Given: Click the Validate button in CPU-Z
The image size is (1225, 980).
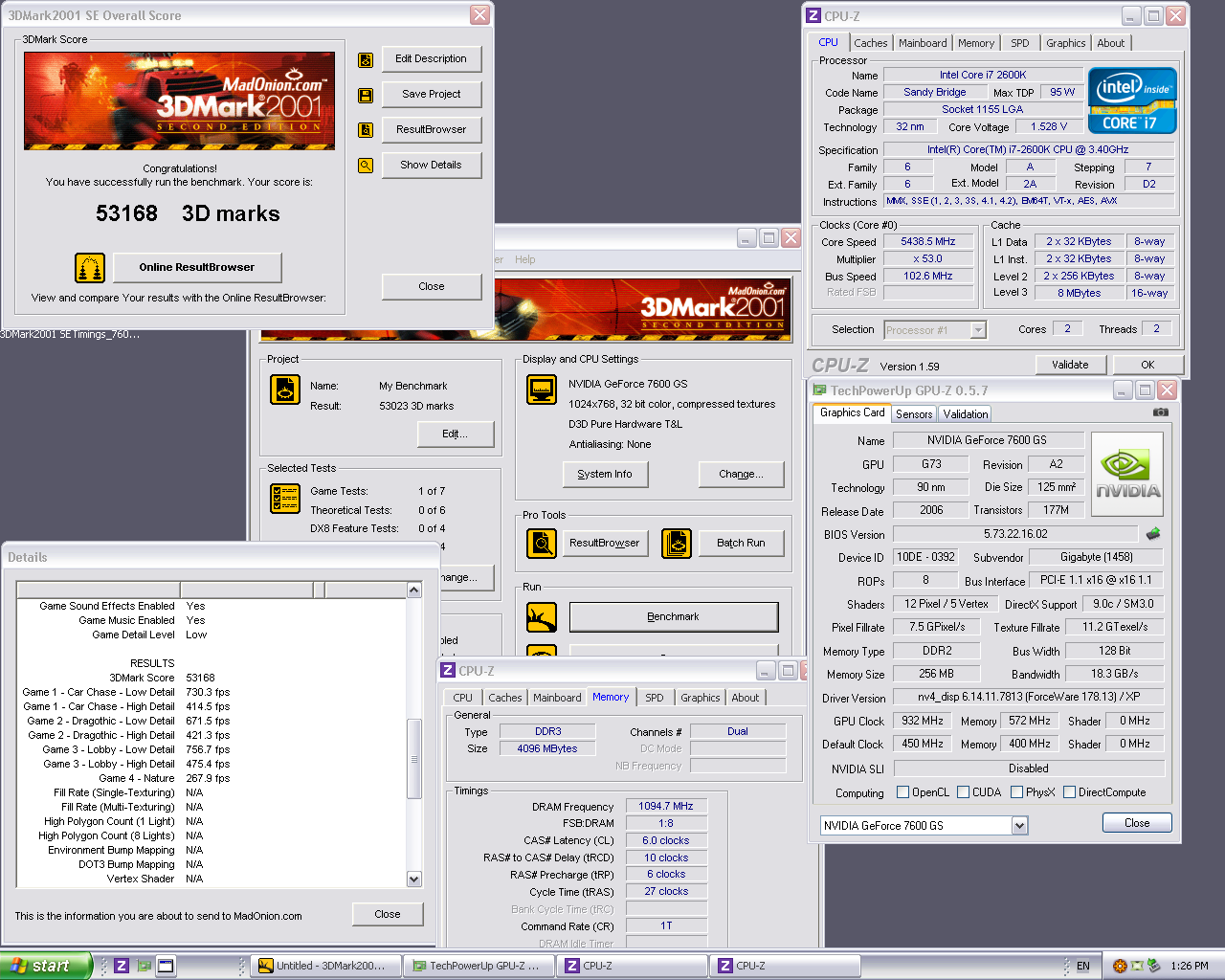Looking at the screenshot, I should click(x=1070, y=365).
